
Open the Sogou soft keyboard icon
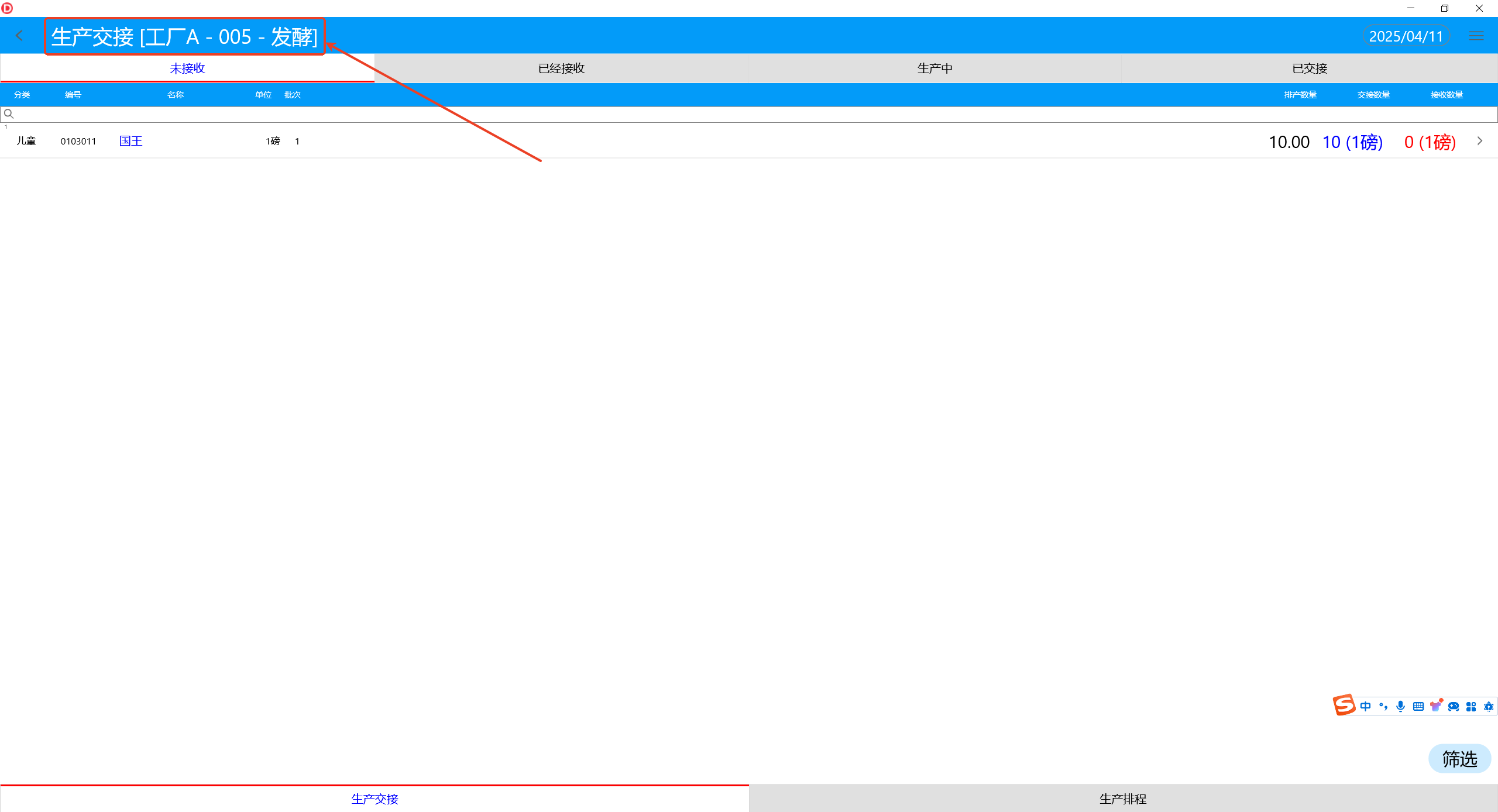click(x=1418, y=706)
